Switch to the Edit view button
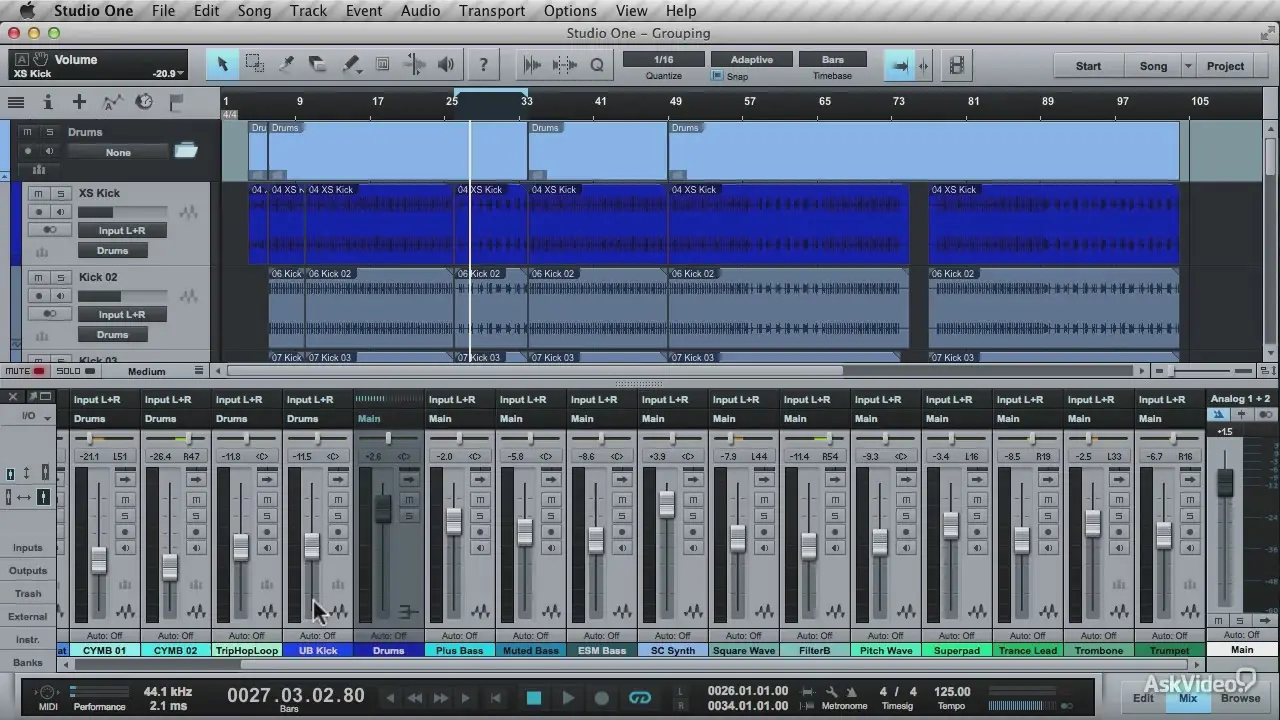 coord(1143,698)
